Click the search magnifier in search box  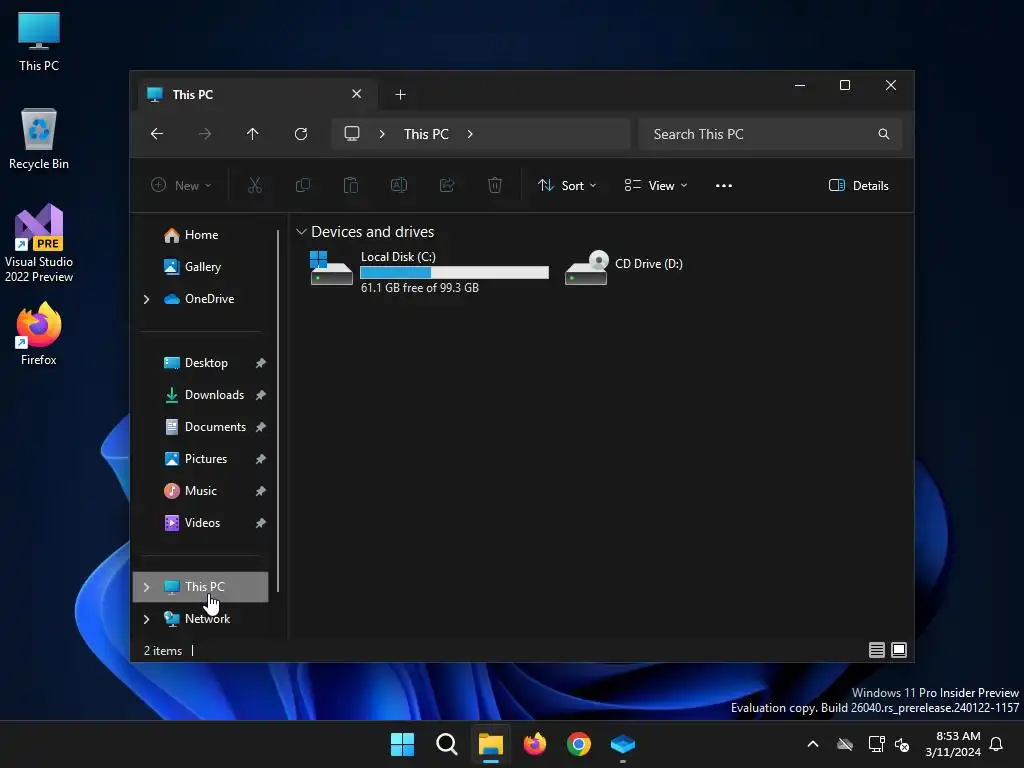[884, 134]
